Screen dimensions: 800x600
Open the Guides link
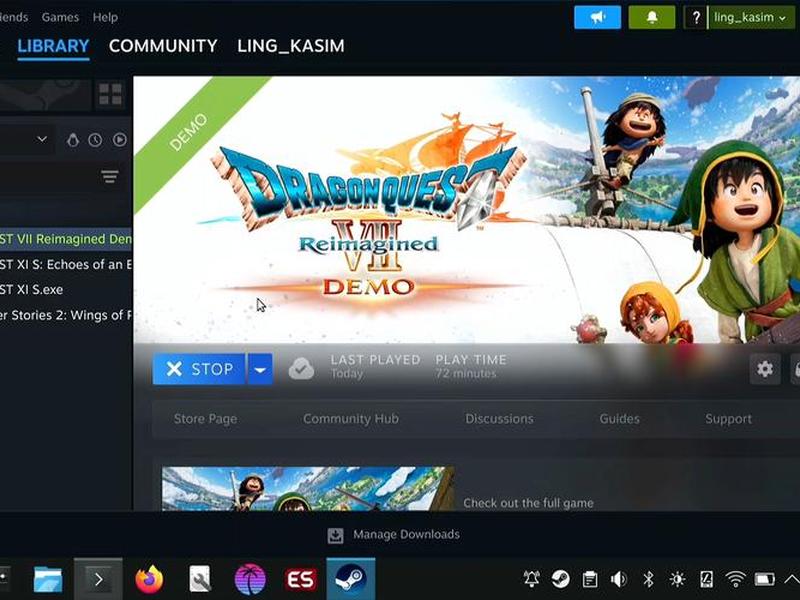coord(619,419)
